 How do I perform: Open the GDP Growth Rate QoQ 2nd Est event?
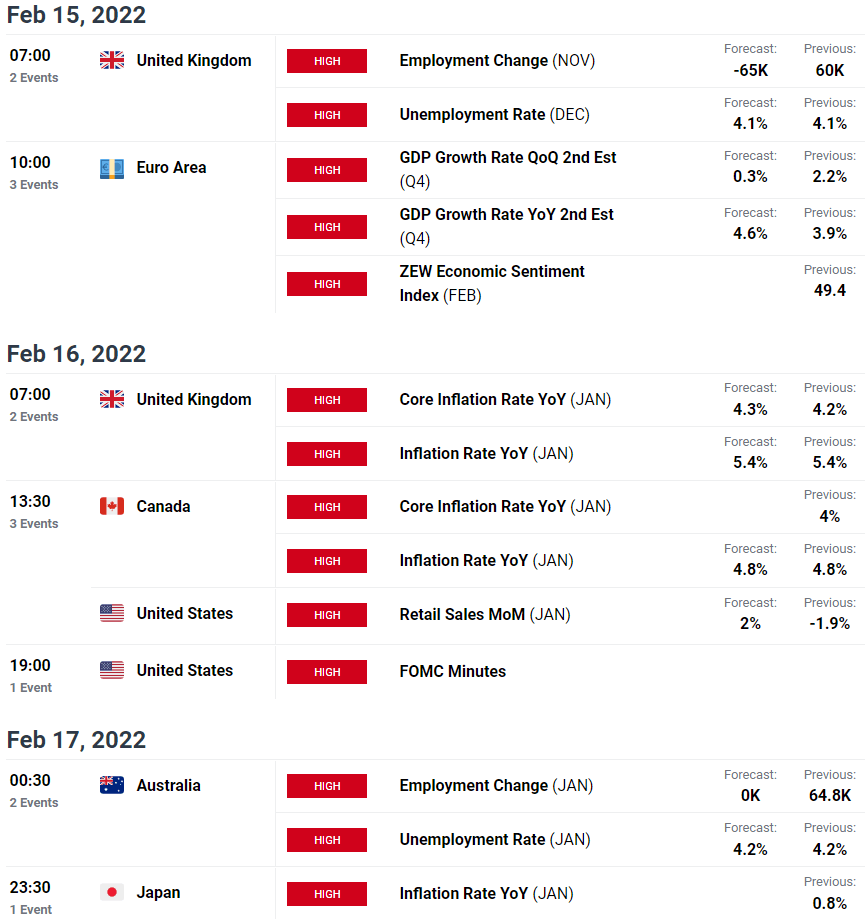[x=508, y=169]
